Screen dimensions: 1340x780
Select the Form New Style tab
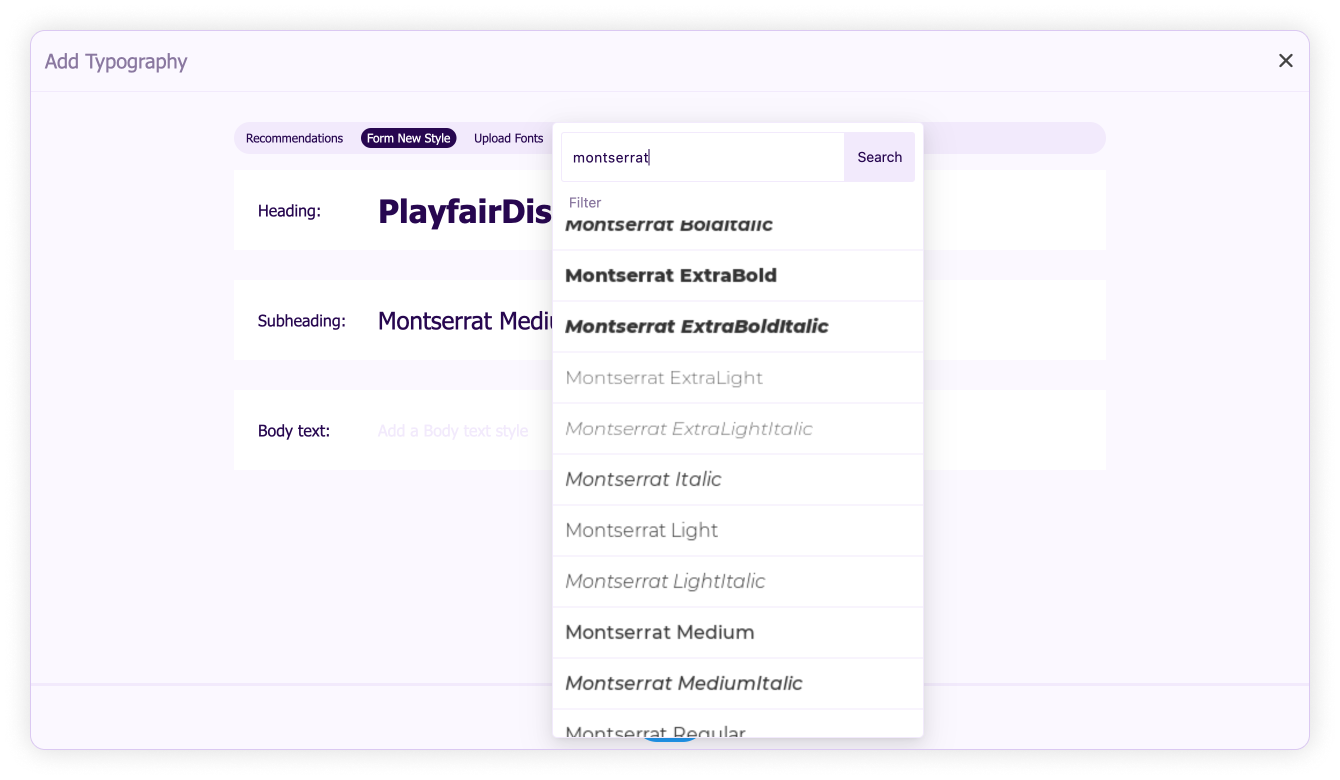click(x=408, y=138)
